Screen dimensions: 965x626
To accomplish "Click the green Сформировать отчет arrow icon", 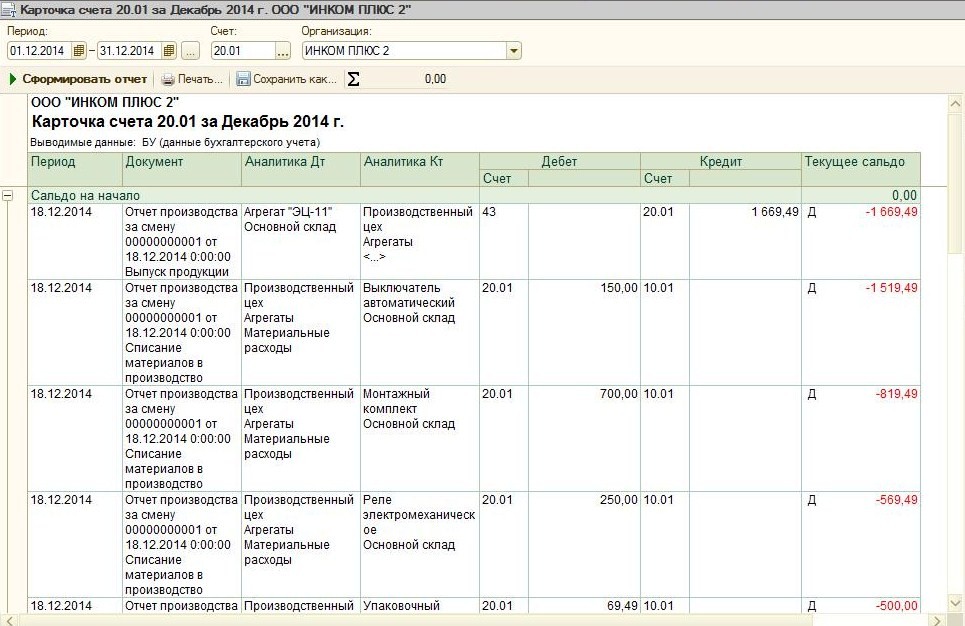I will pyautogui.click(x=13, y=79).
